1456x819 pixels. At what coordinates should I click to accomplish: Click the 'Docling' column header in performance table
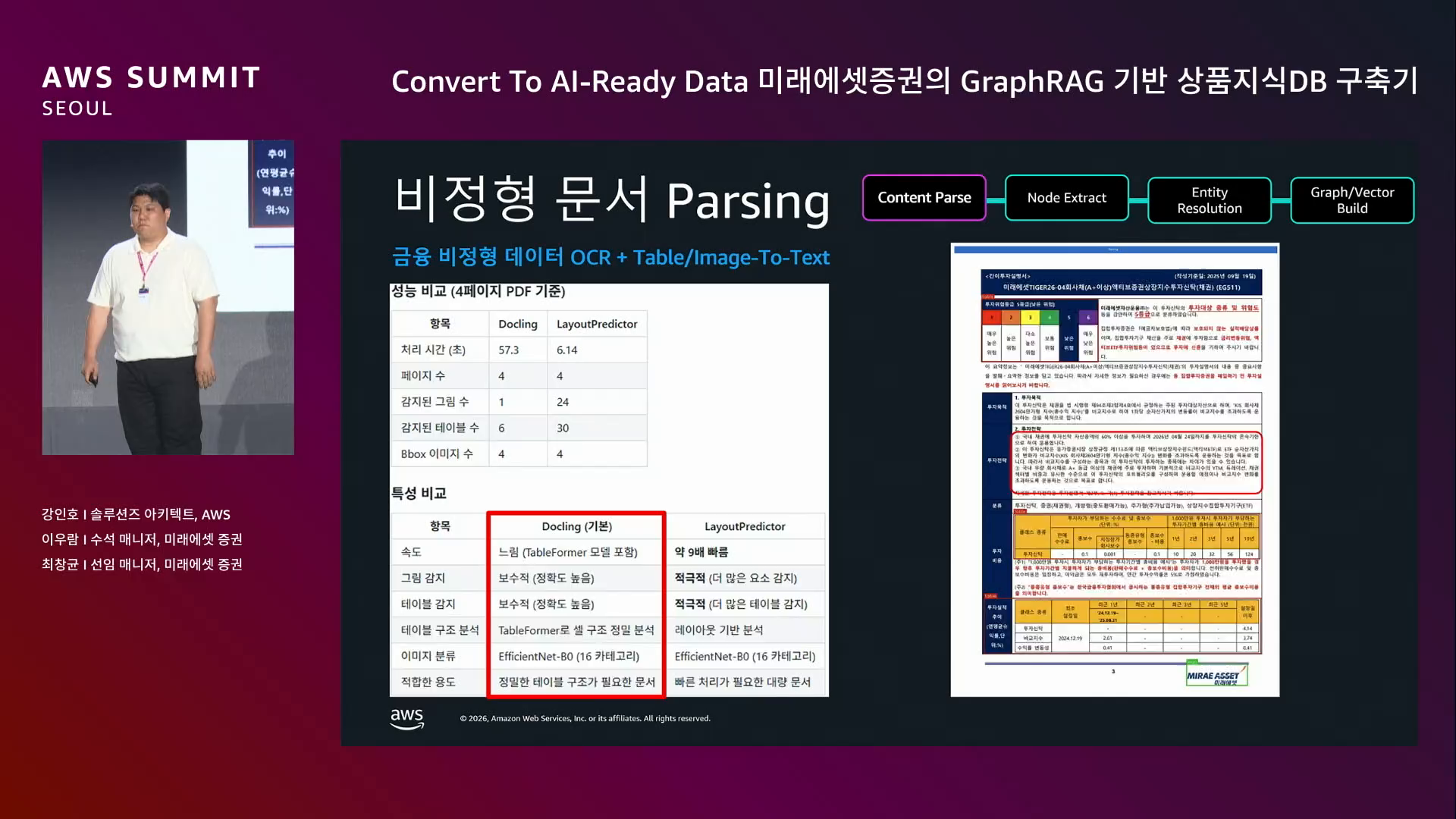pos(518,324)
